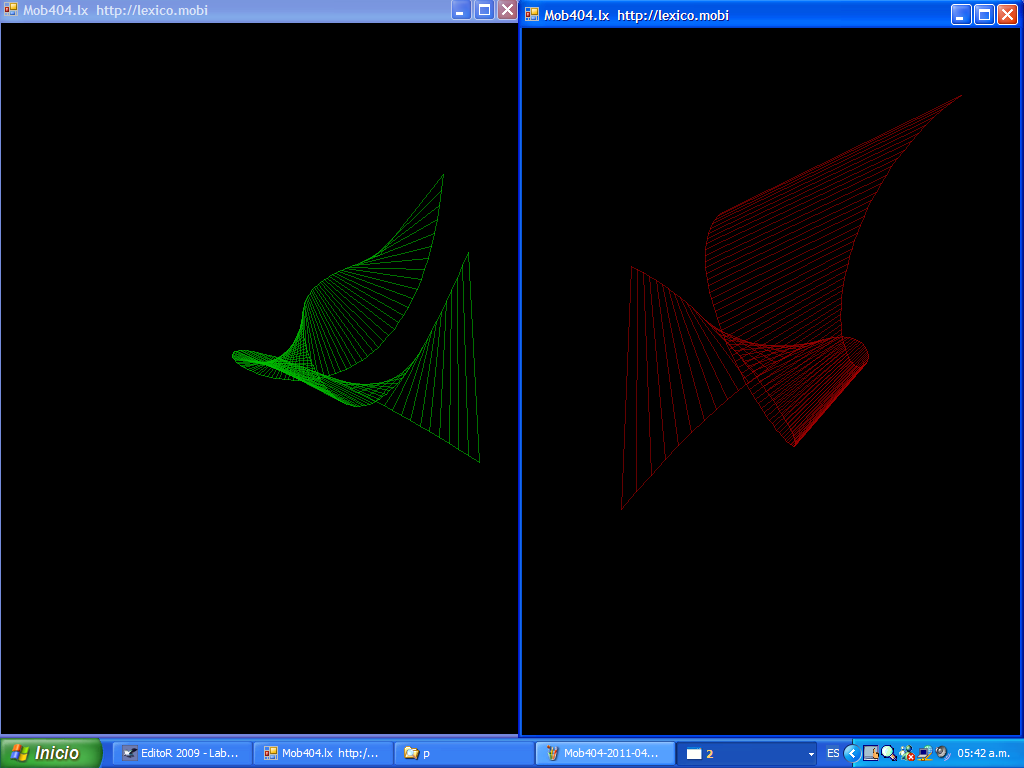Image resolution: width=1024 pixels, height=768 pixels.
Task: Click the magnifier tray icon
Action: click(x=888, y=753)
